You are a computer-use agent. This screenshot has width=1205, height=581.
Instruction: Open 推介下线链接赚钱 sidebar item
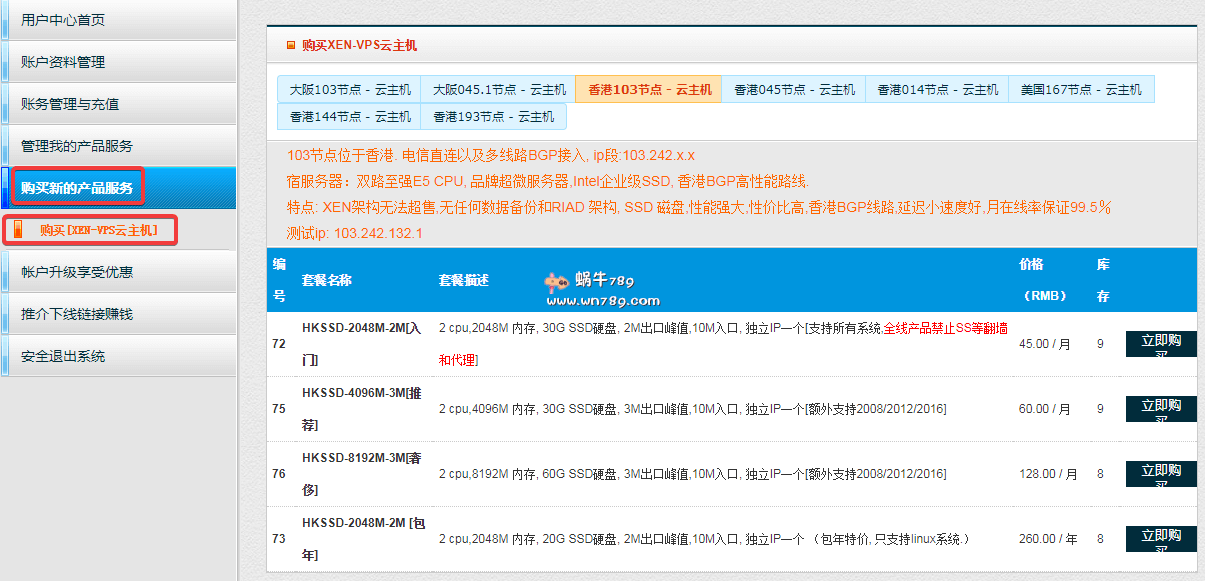[77, 314]
